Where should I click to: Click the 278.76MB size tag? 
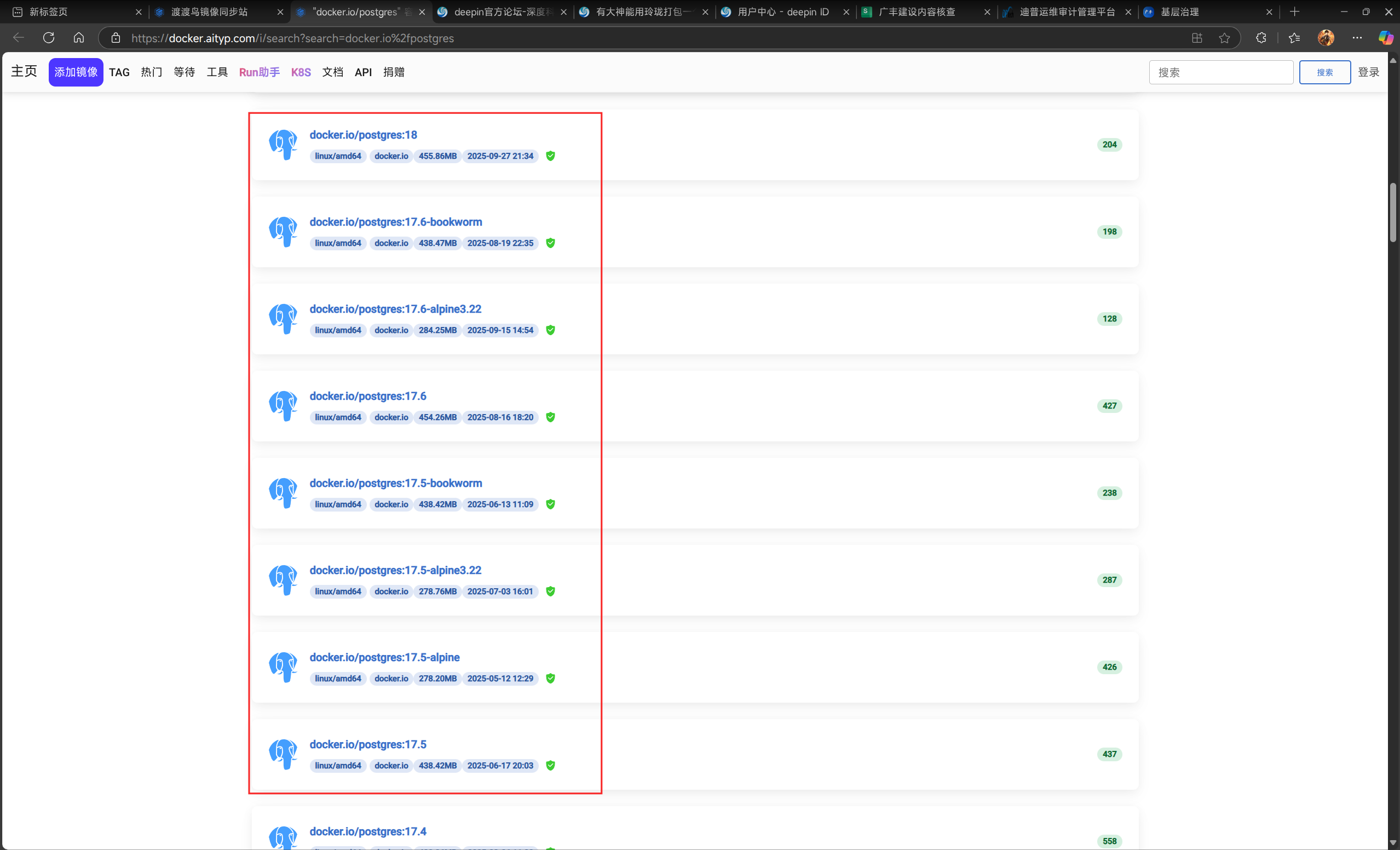(437, 591)
